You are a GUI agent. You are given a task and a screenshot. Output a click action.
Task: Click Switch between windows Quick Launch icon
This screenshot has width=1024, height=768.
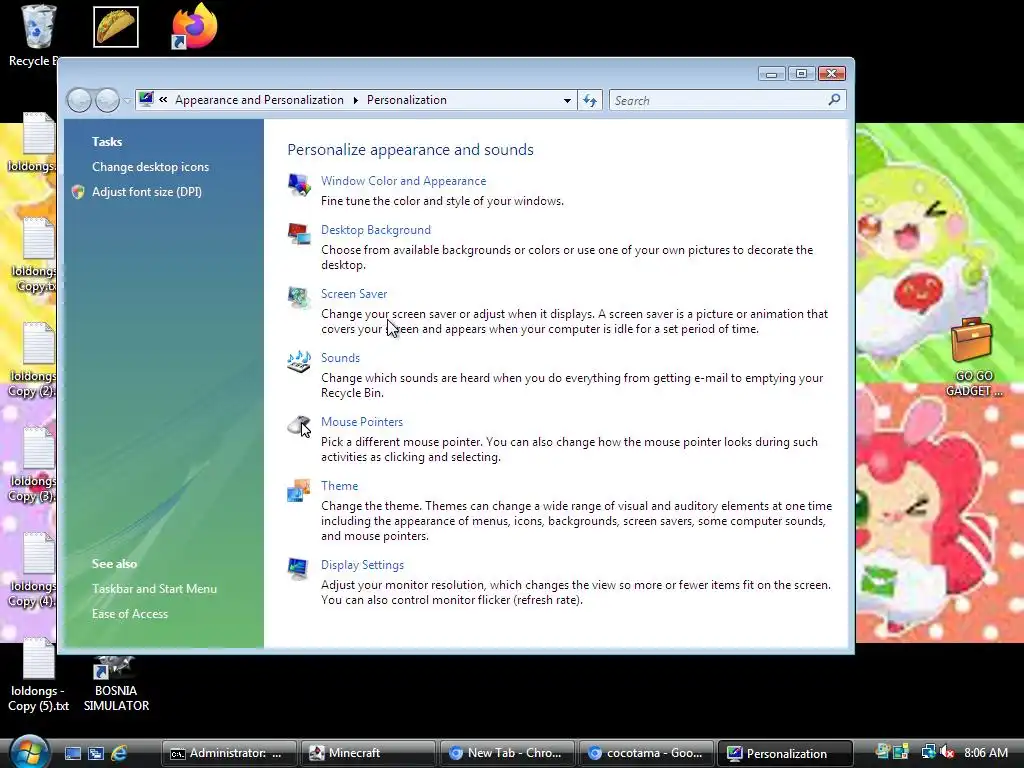point(96,754)
